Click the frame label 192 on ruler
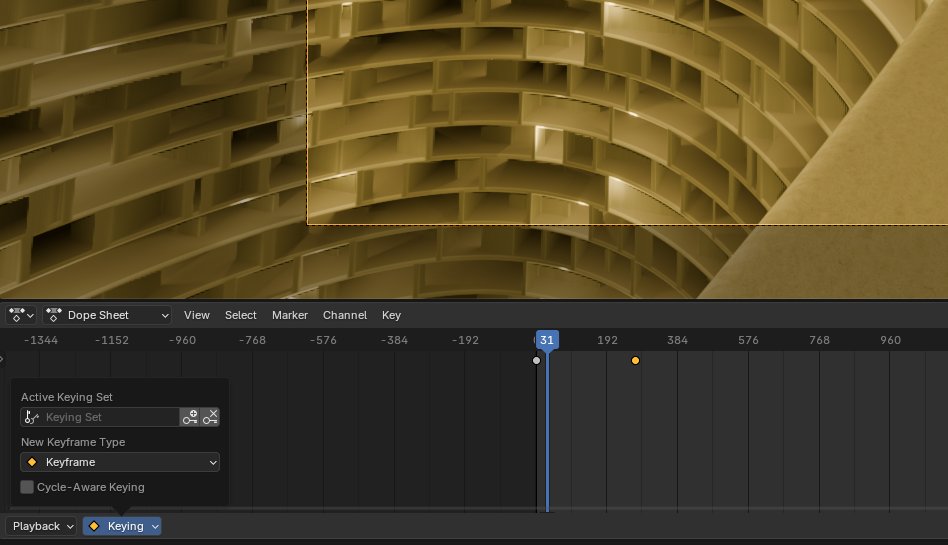The height and width of the screenshot is (545, 948). point(607,340)
